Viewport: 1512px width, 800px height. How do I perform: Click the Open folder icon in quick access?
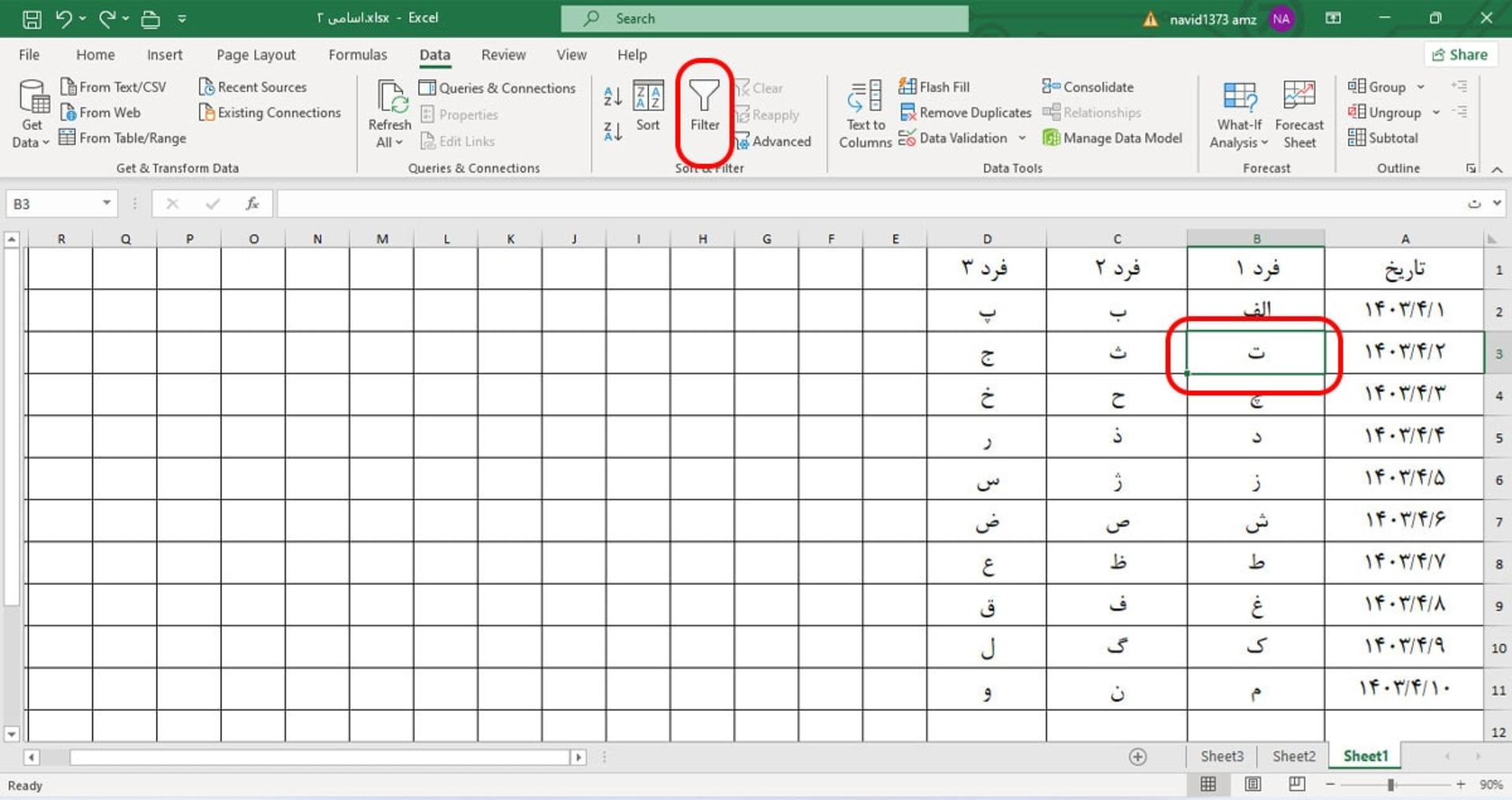[x=150, y=19]
